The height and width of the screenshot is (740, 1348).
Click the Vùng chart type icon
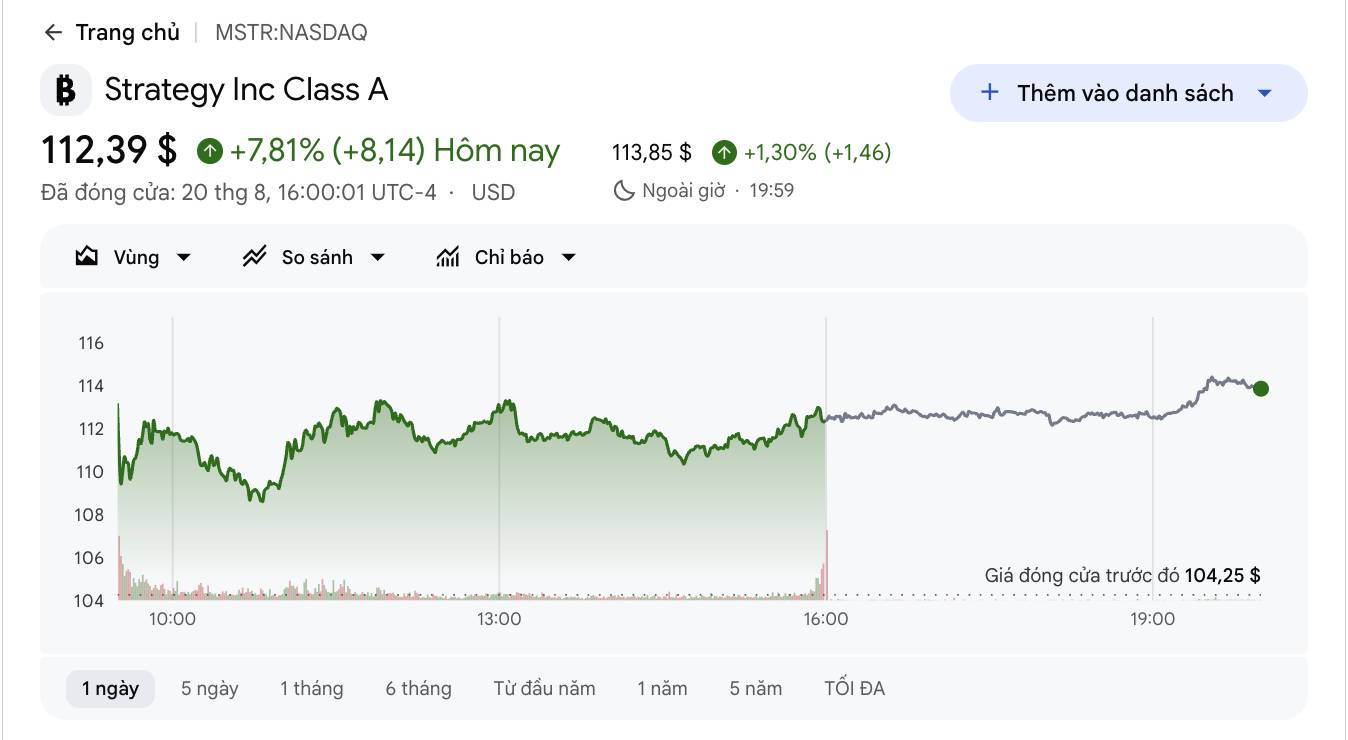87,257
